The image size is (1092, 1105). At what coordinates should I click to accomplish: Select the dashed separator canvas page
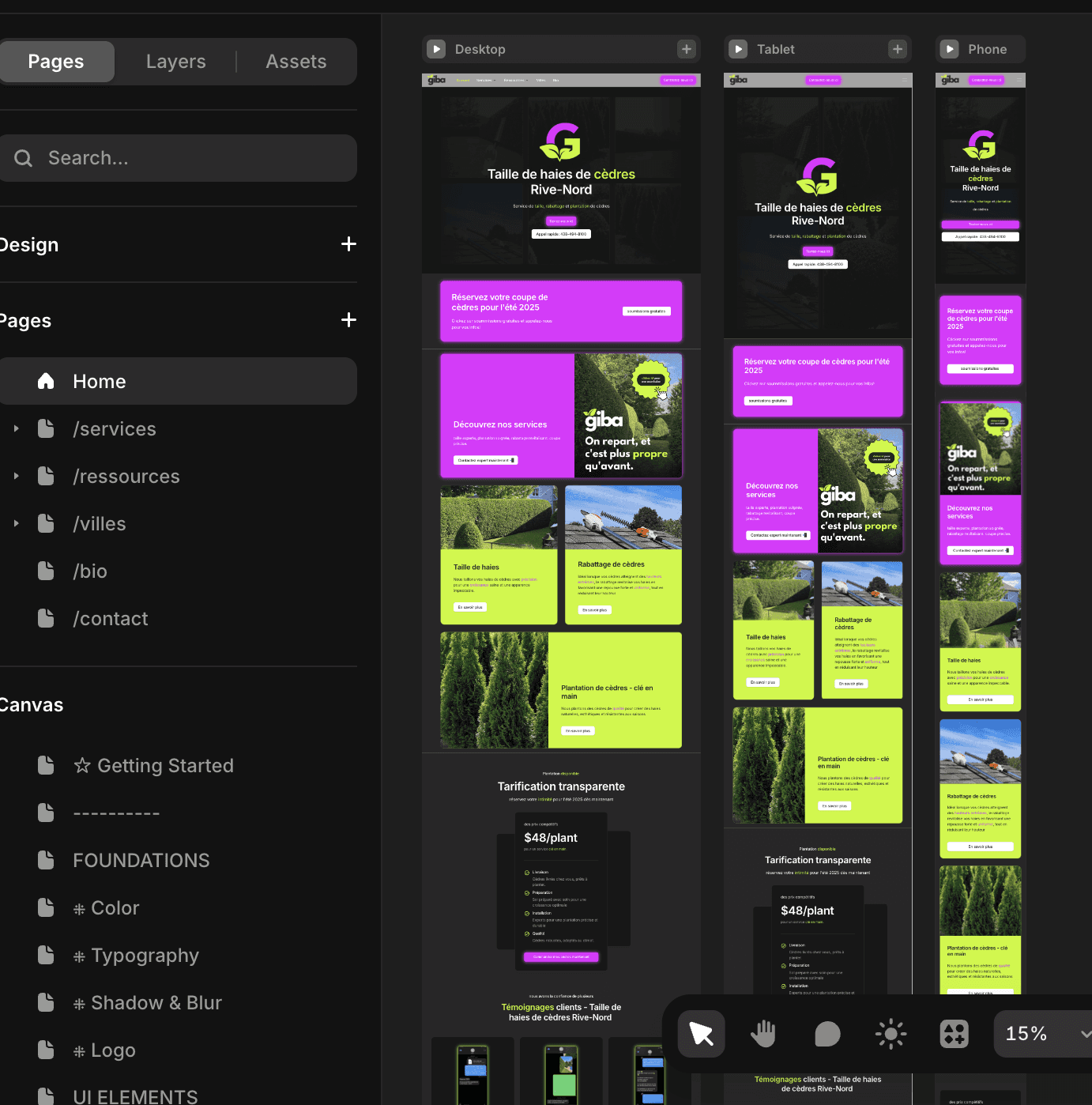click(116, 813)
